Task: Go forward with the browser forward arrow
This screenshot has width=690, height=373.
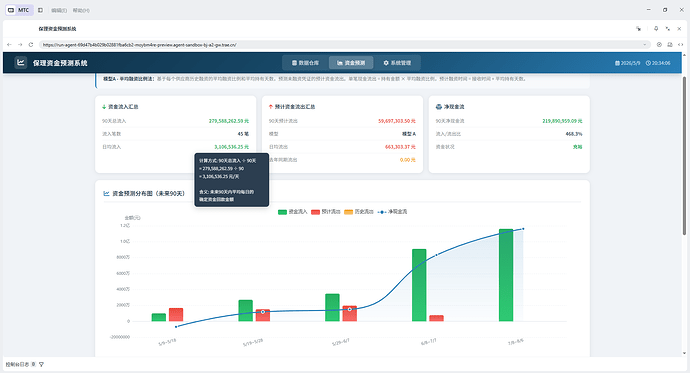Action: [20, 44]
